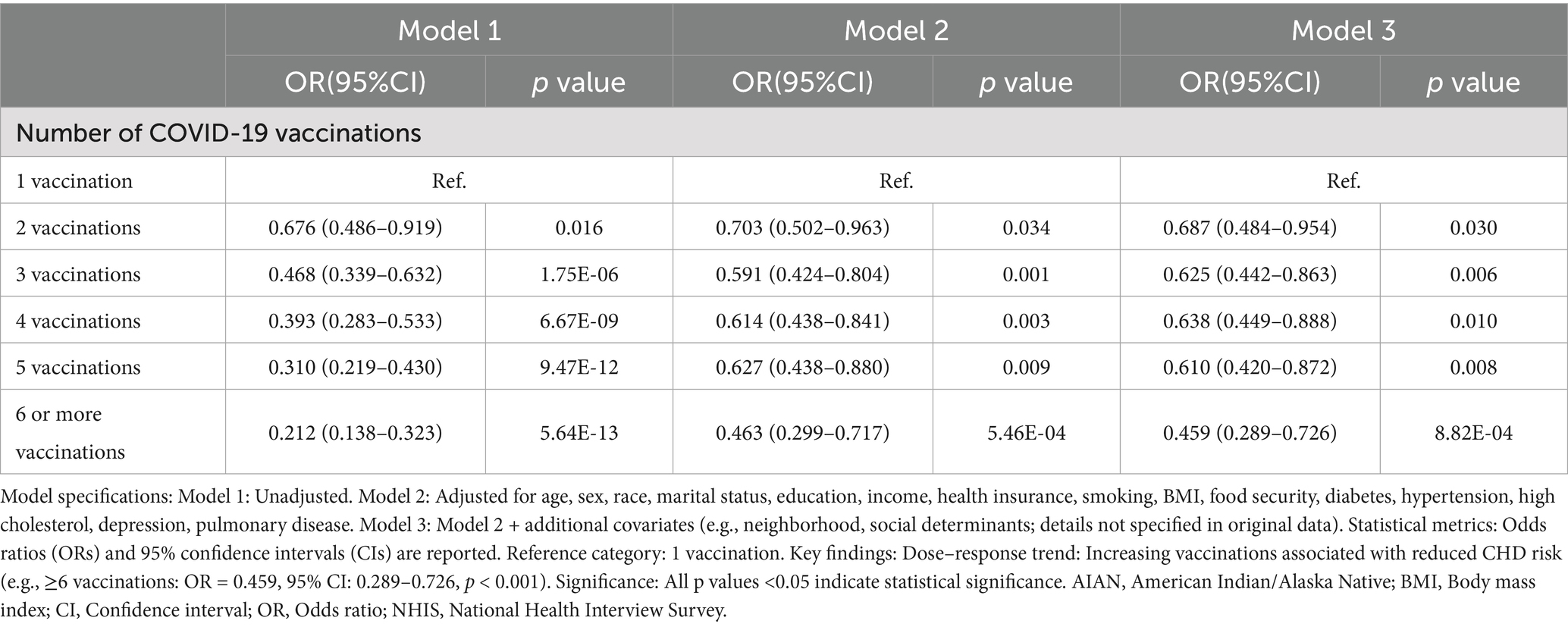Select the 0.676 (0.486–0.919) cell
Image resolution: width=1568 pixels, height=627 pixels.
[x=355, y=227]
